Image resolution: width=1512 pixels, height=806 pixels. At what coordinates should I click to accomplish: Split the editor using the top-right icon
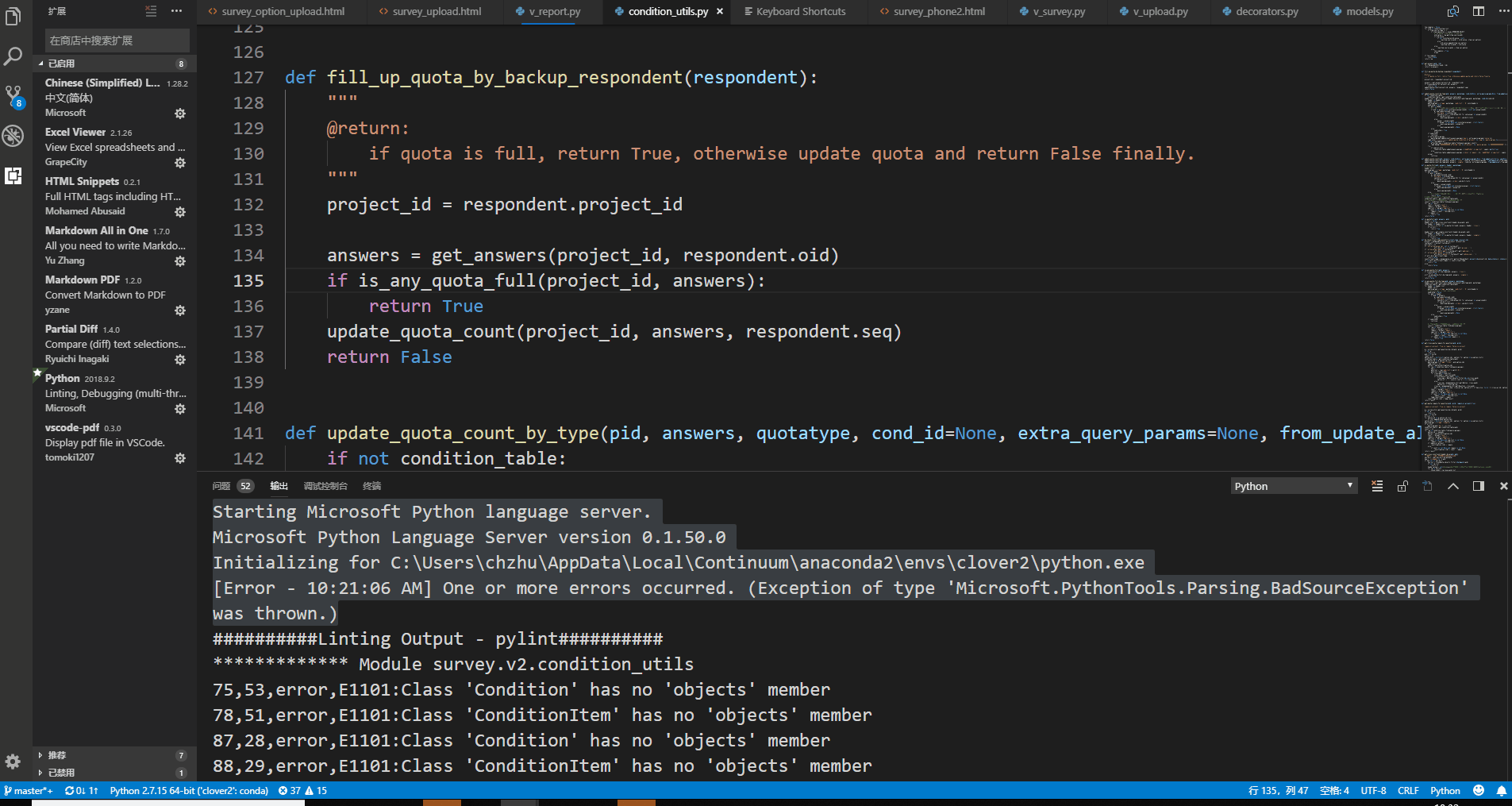click(1478, 11)
